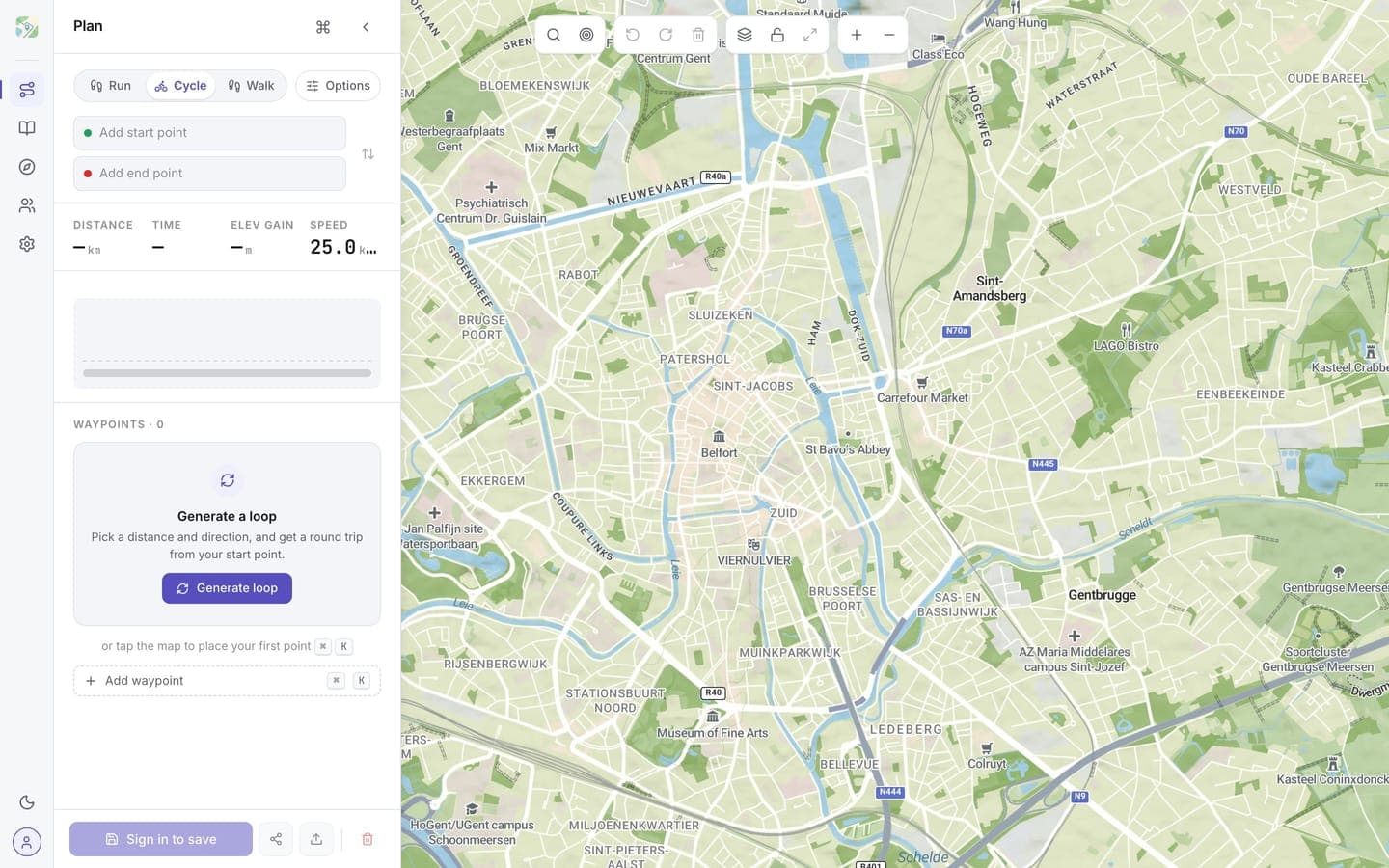The height and width of the screenshot is (868, 1389).
Task: Click the Sint-Amandsberg map label
Action: click(x=990, y=288)
